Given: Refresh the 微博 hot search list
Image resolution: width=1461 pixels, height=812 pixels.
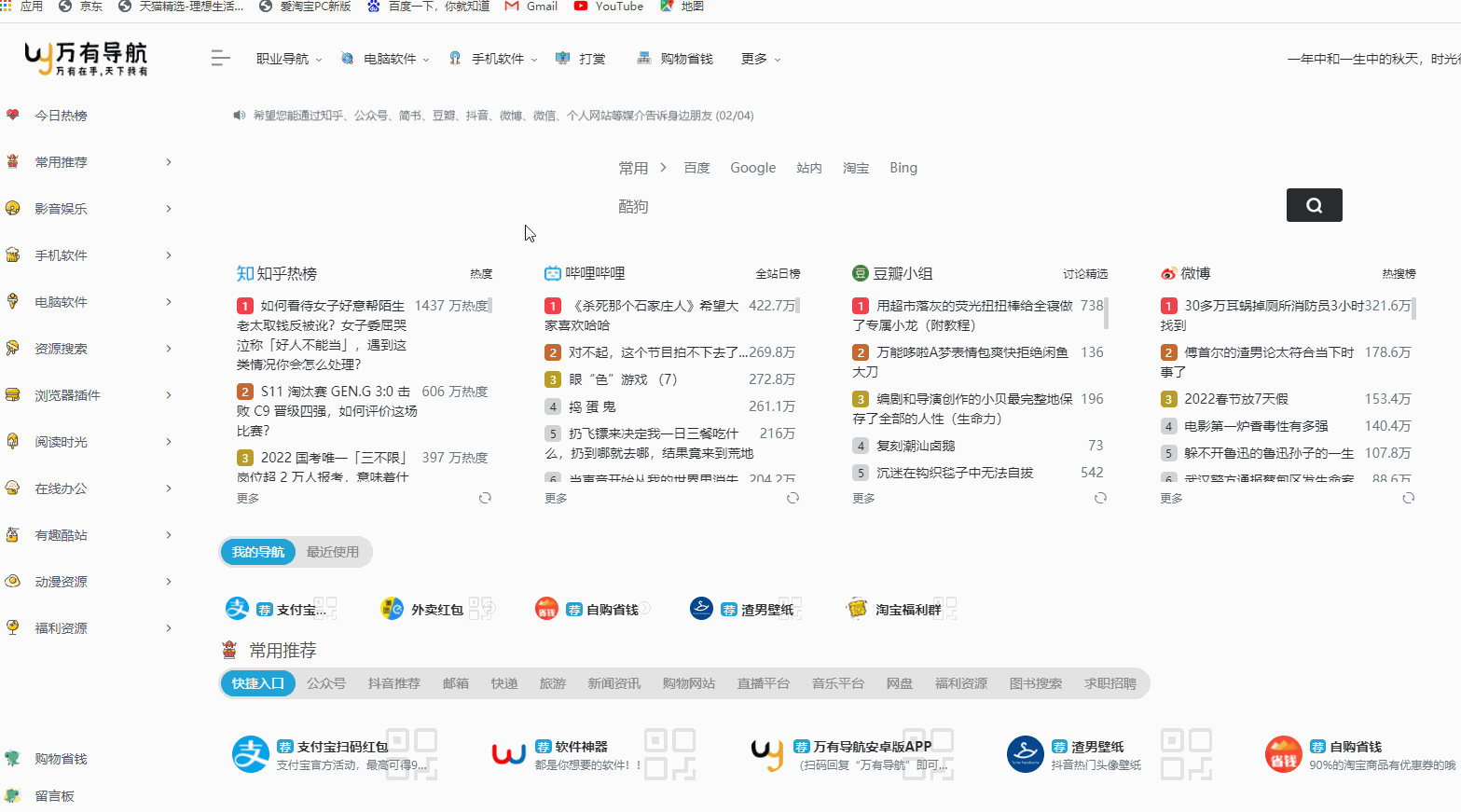Looking at the screenshot, I should 1409,498.
